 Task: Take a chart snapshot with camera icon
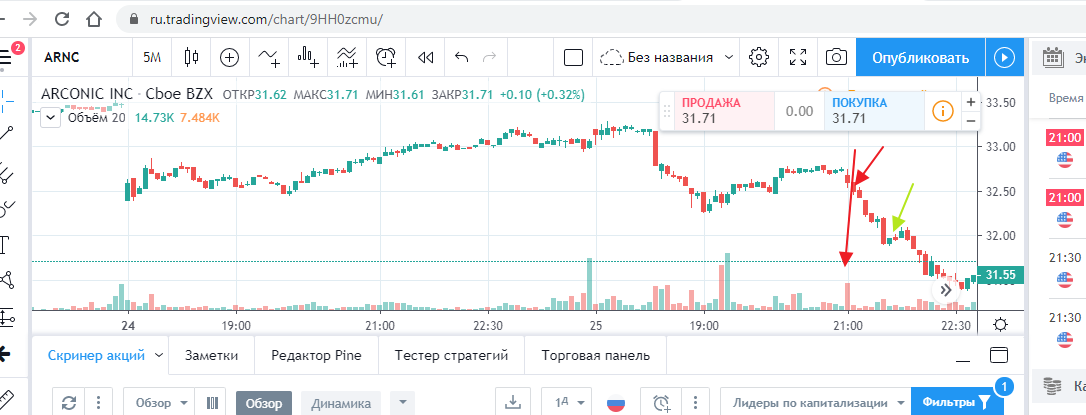pos(835,57)
